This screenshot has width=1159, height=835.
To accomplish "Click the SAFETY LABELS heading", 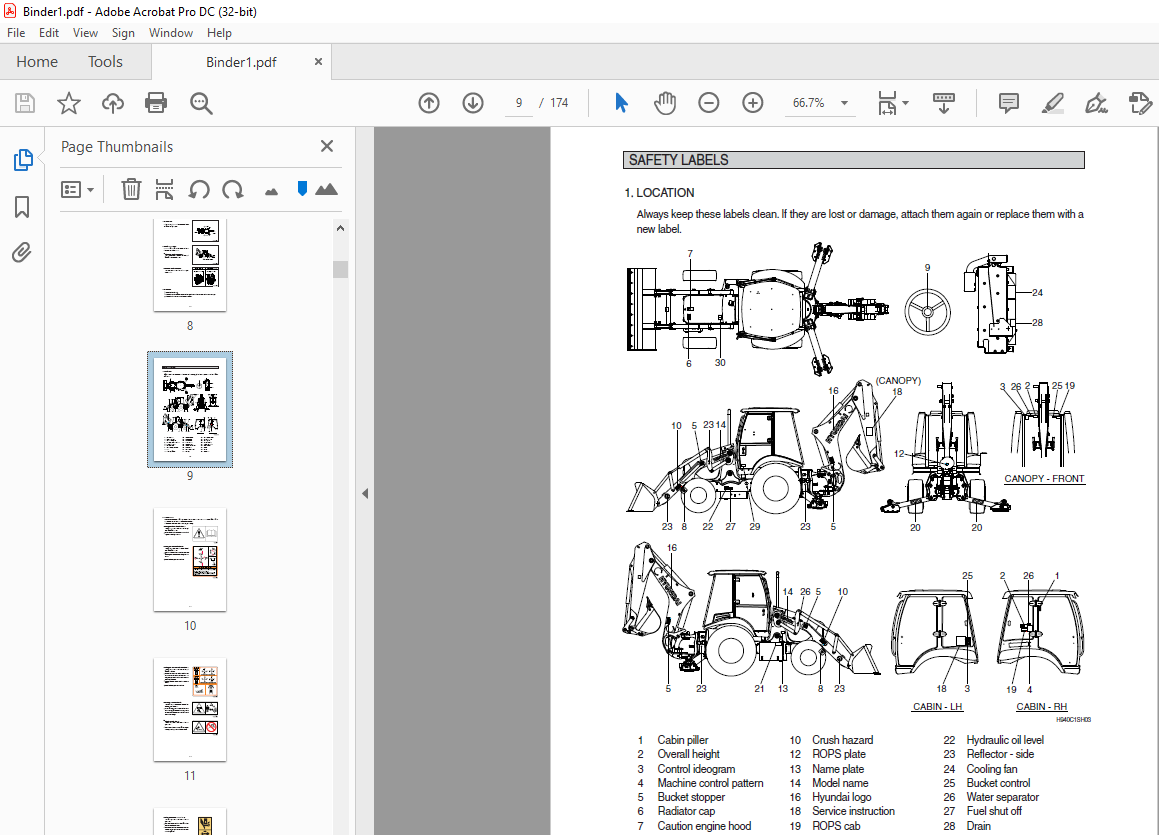I will click(x=679, y=160).
